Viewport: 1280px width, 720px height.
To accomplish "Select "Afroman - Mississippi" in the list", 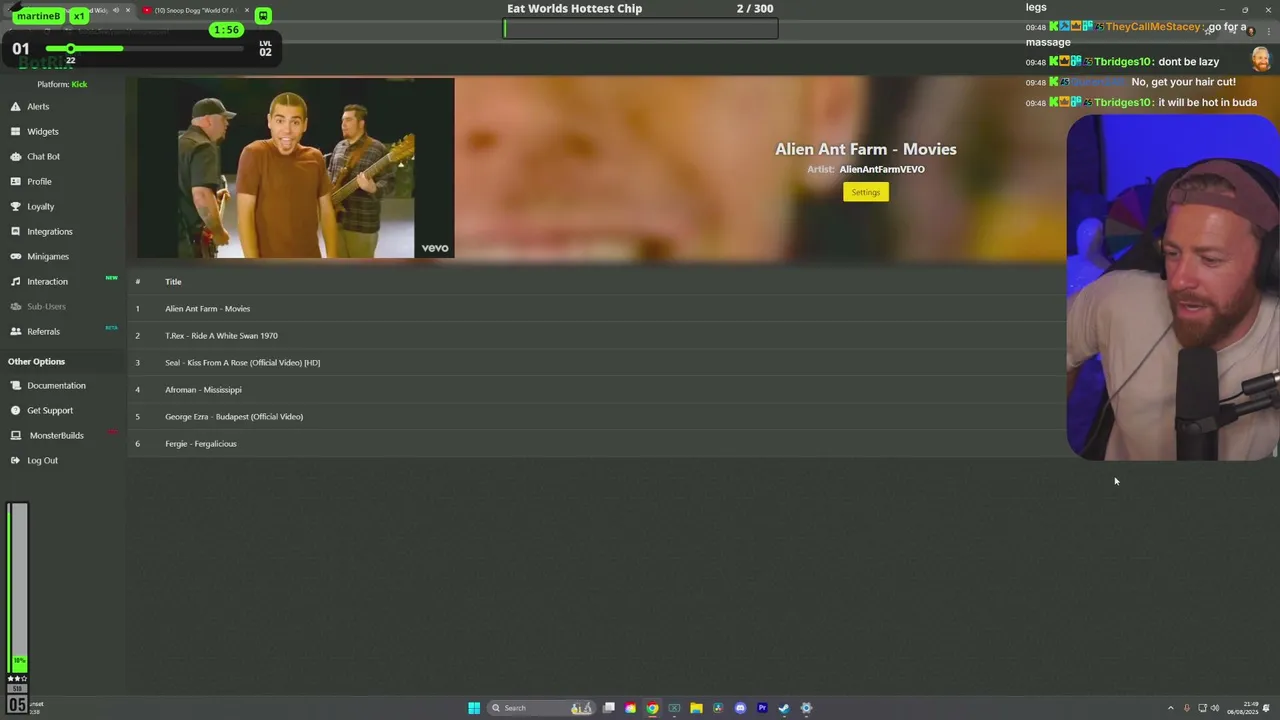I will [x=596, y=389].
